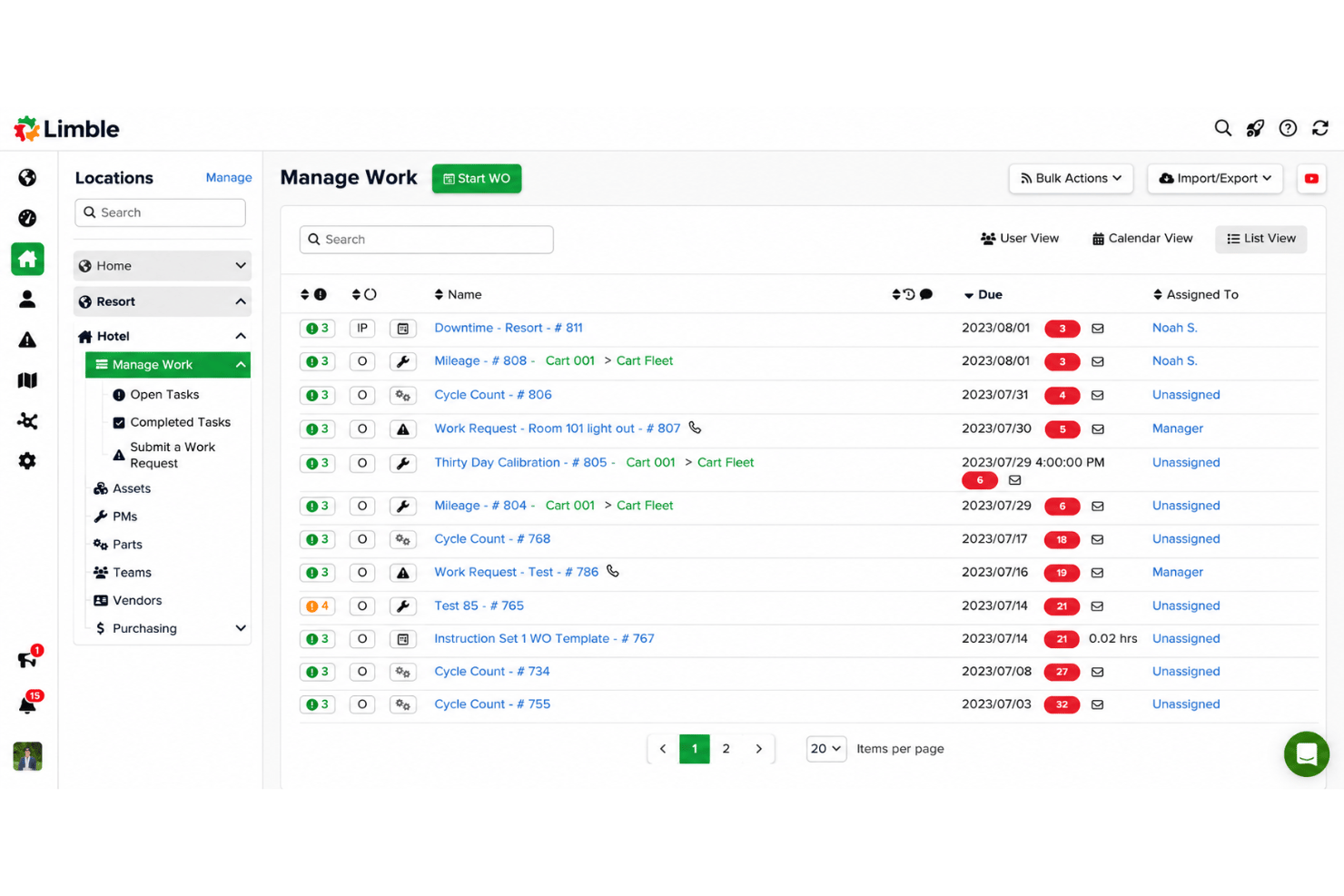Select the green home icon in left rail
Screen dimensions: 1344x896
pyautogui.click(x=27, y=259)
